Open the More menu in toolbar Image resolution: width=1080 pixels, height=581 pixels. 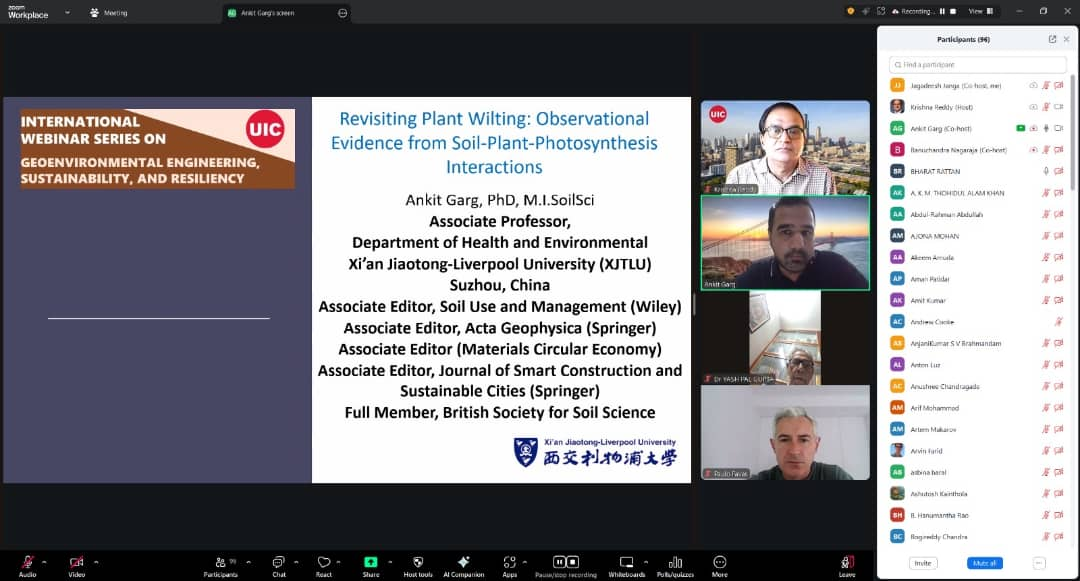coord(720,563)
